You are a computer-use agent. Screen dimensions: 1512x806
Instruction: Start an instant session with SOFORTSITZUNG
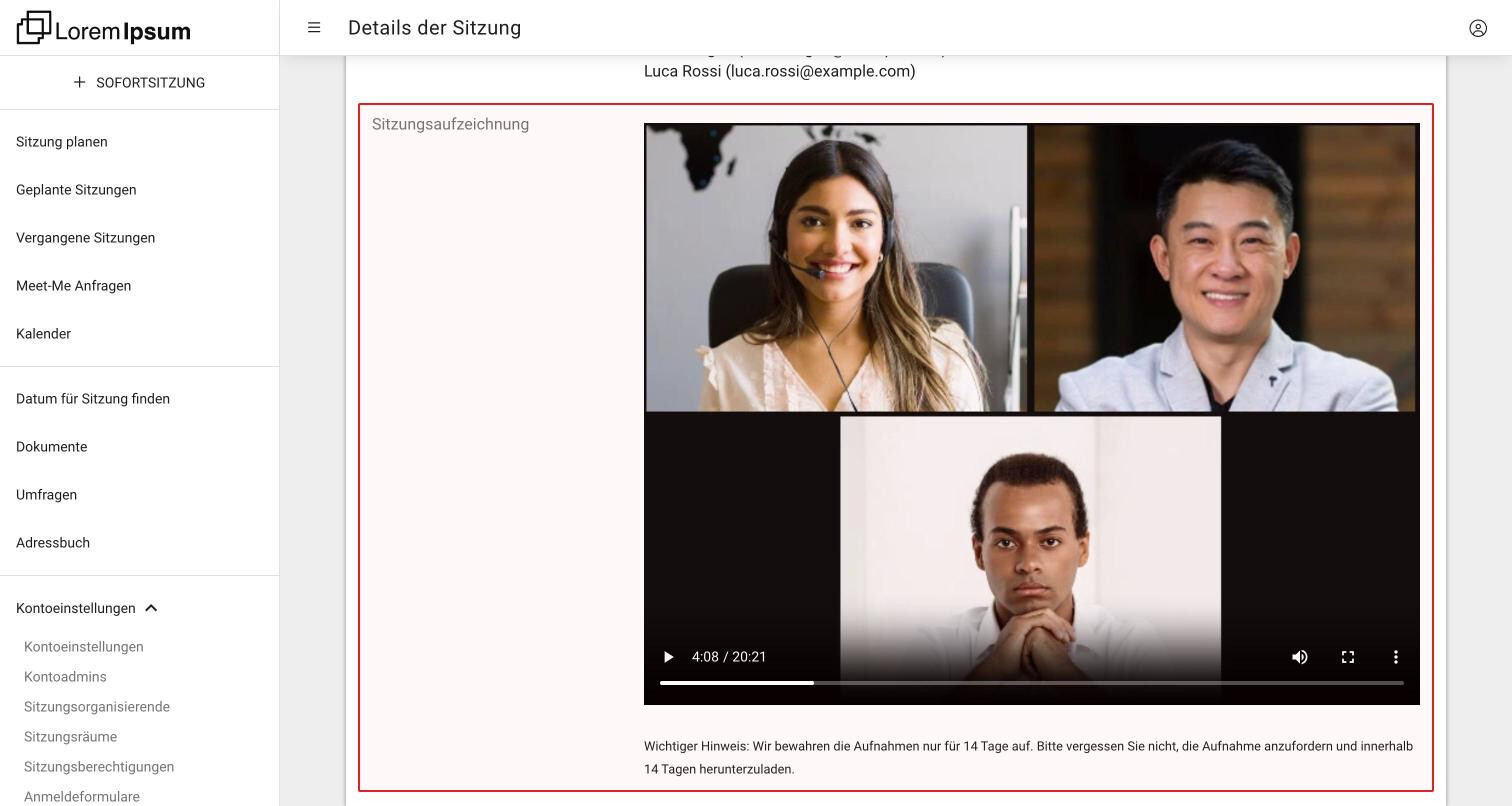coord(139,83)
